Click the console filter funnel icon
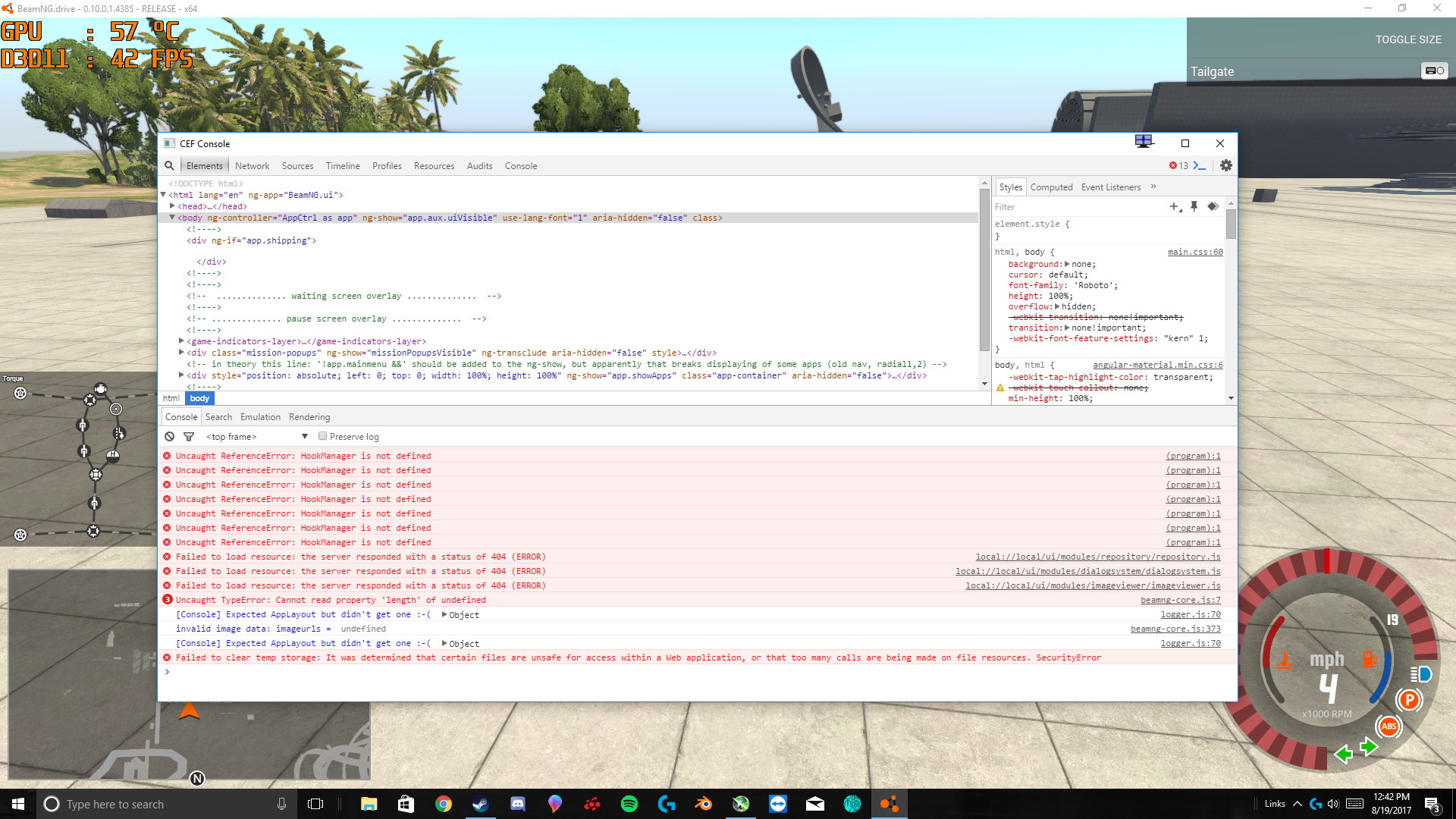Screen dimensions: 1456x819 tap(189, 437)
